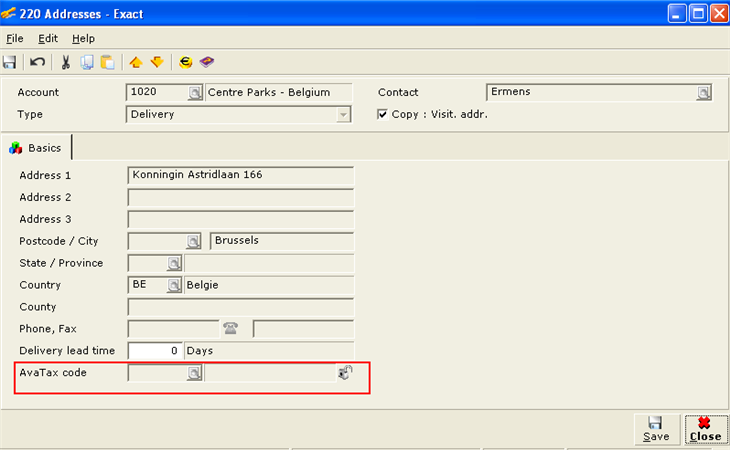The image size is (730, 450).
Task: Click into the Address 3 field
Action: 240,219
